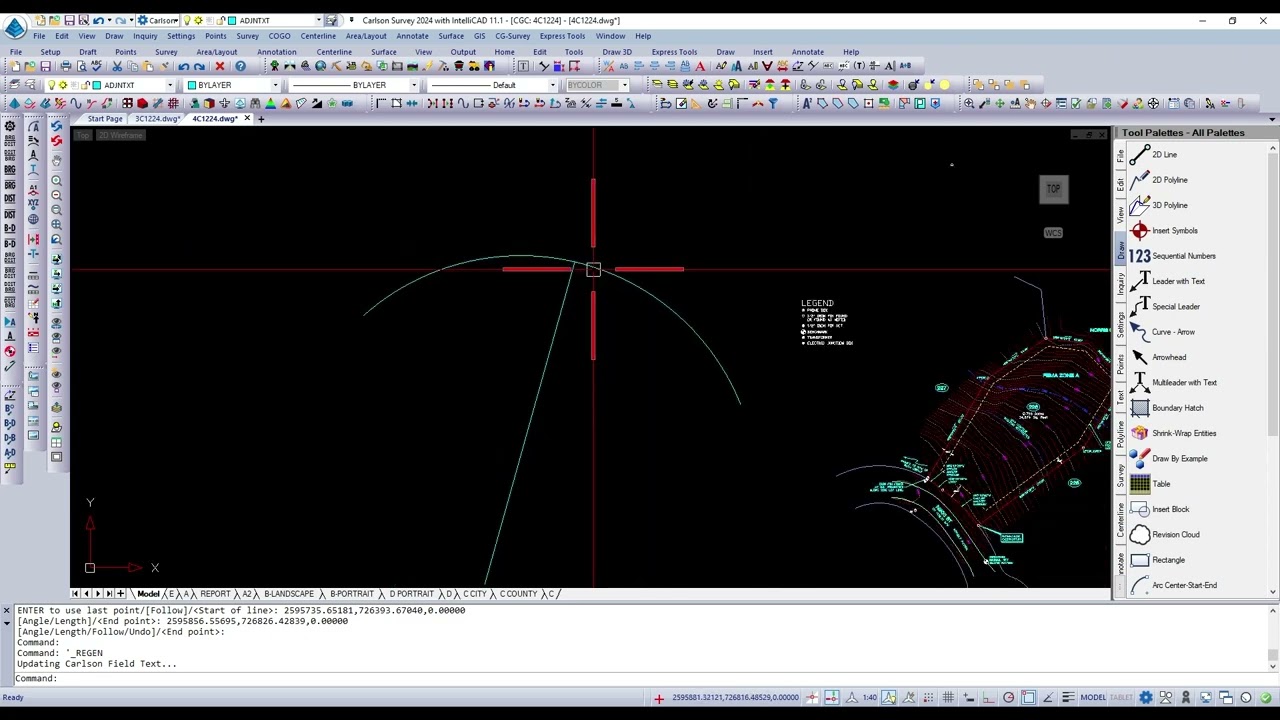
Task: Toggle the layer lock icon for ADJNTXT
Action: coord(85,85)
